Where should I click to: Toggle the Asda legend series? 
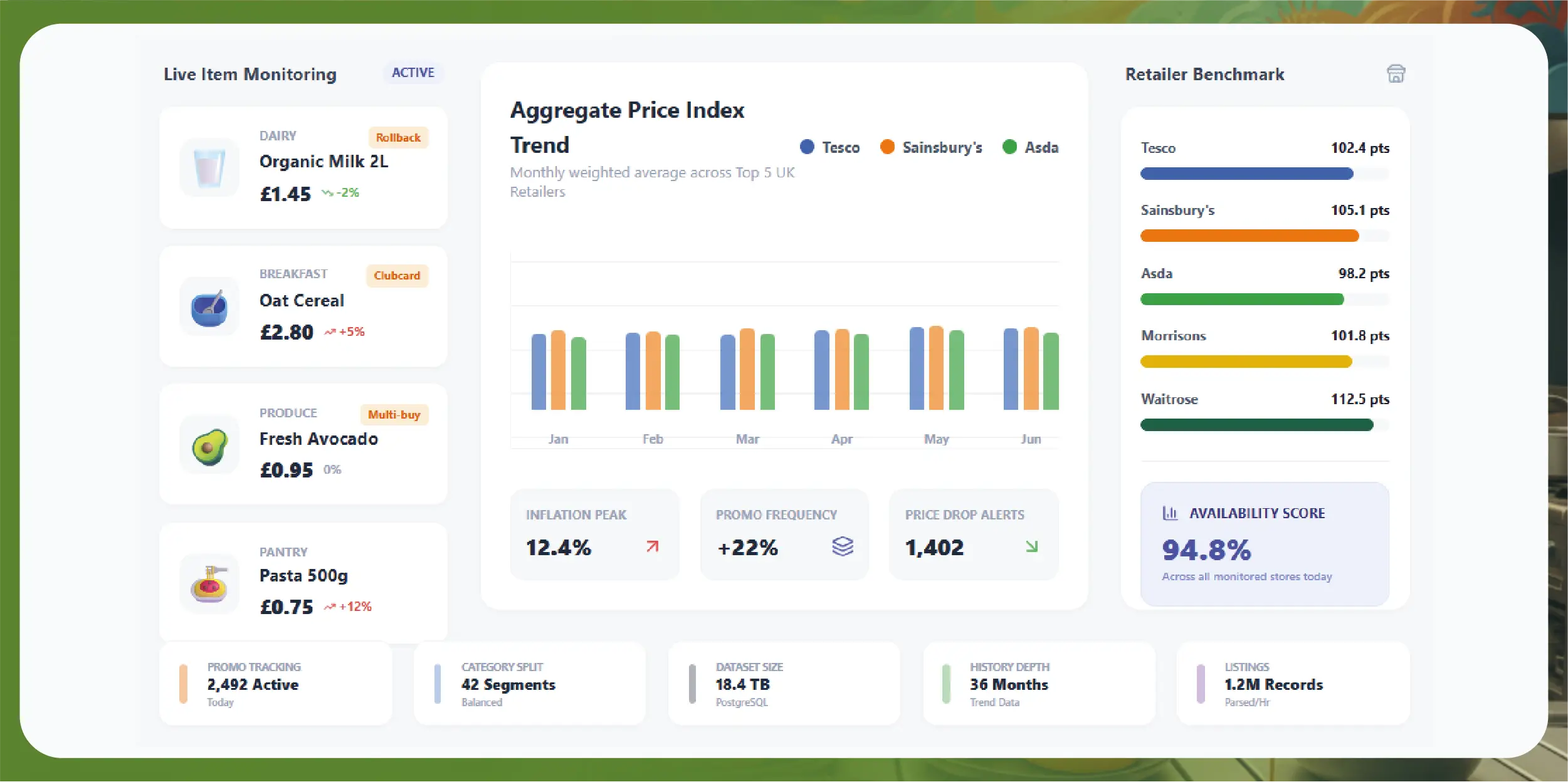1031,147
